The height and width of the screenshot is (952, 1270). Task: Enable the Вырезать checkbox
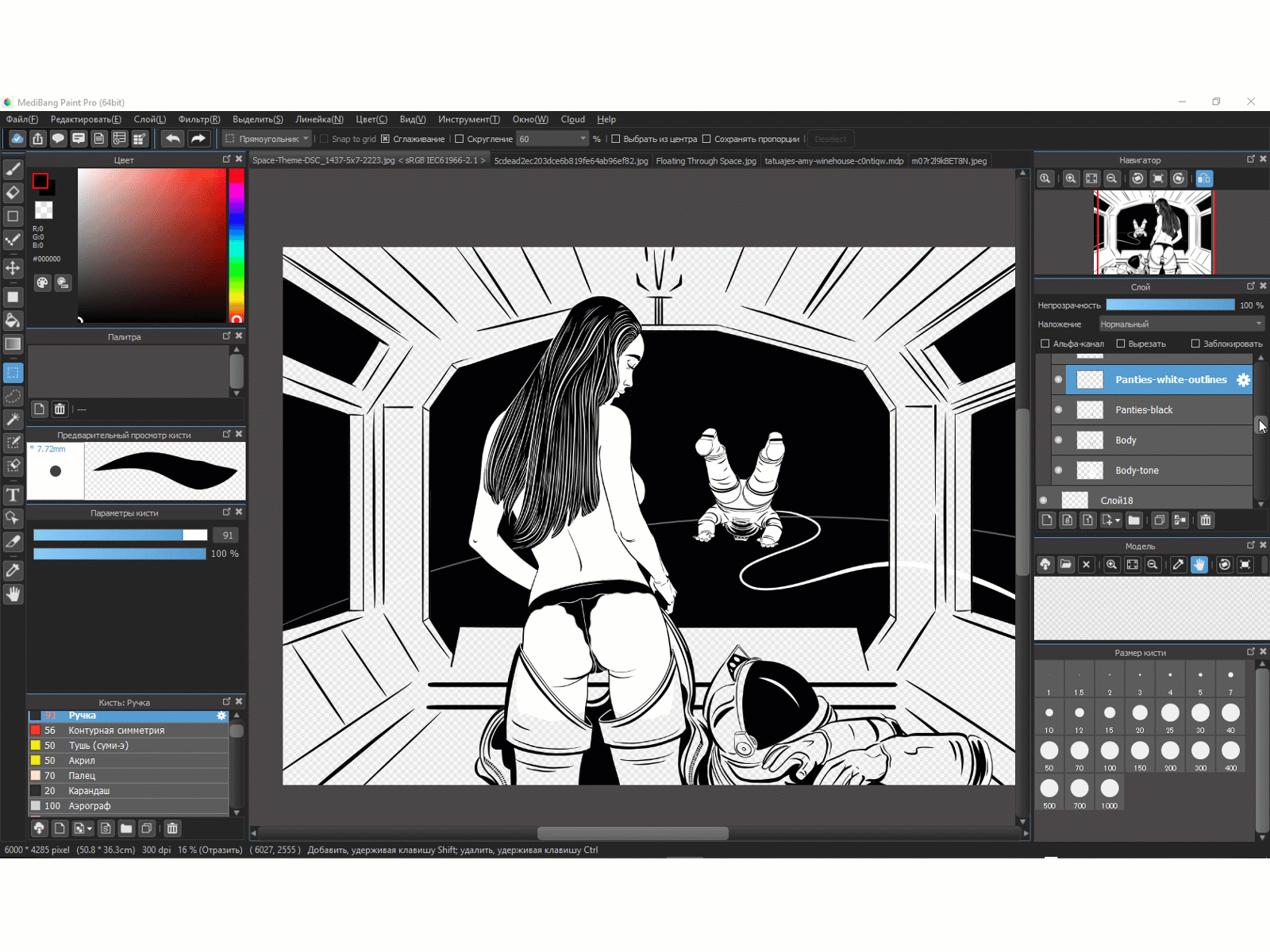coord(1121,344)
